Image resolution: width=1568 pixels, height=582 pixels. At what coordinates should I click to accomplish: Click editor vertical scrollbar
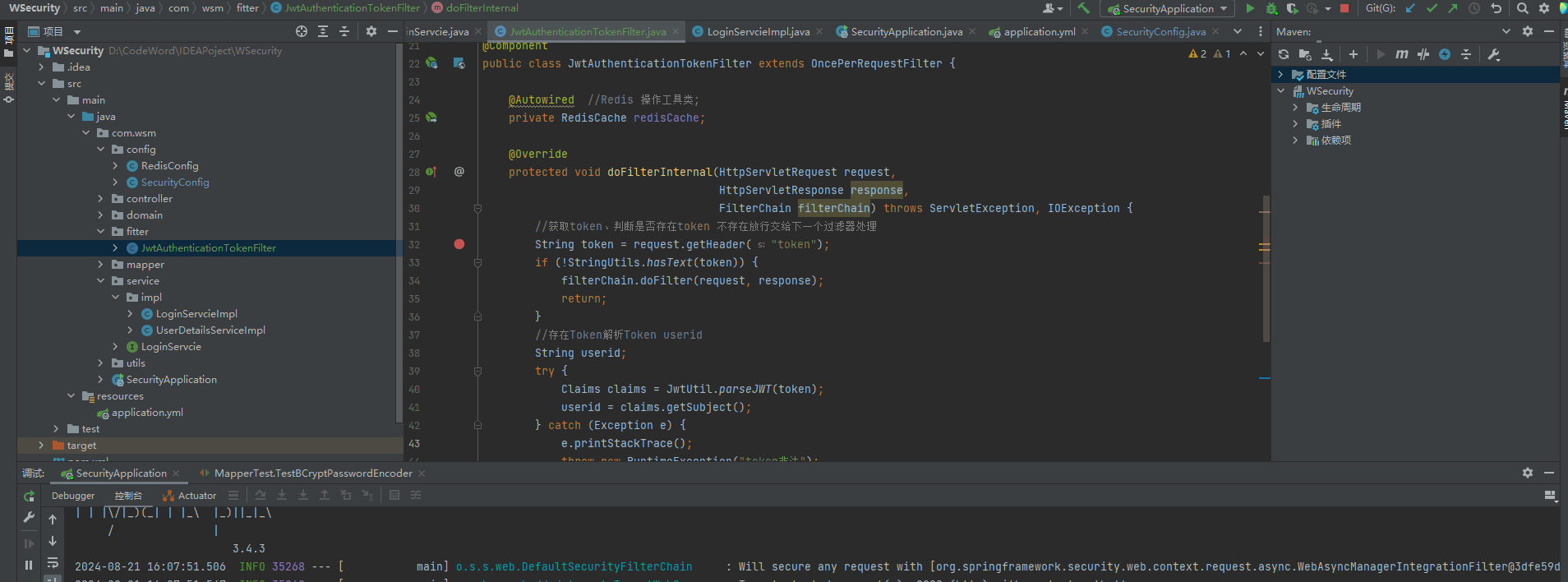coord(1266,269)
